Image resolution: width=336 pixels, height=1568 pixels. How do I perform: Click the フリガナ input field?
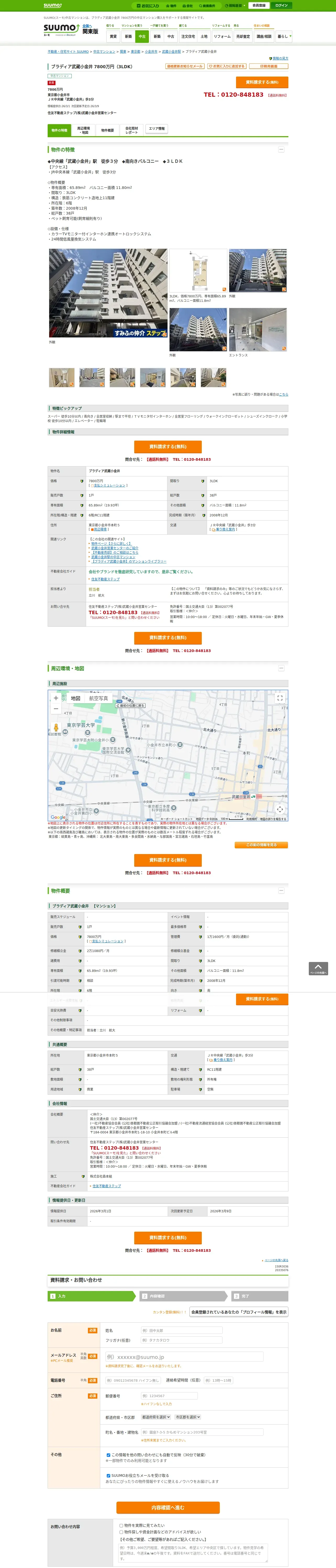point(182,1340)
